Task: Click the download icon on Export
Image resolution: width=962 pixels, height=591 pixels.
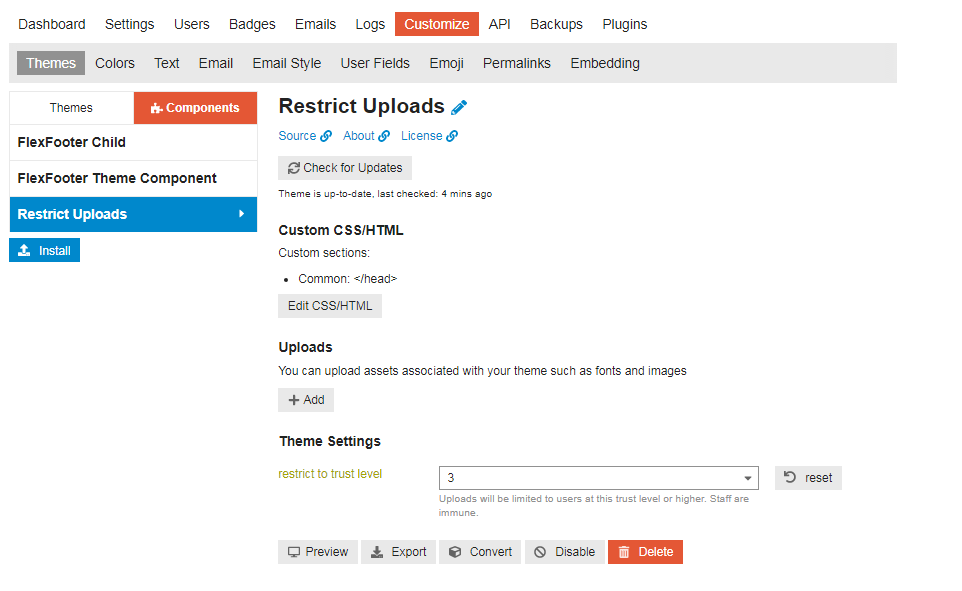Action: [x=377, y=552]
